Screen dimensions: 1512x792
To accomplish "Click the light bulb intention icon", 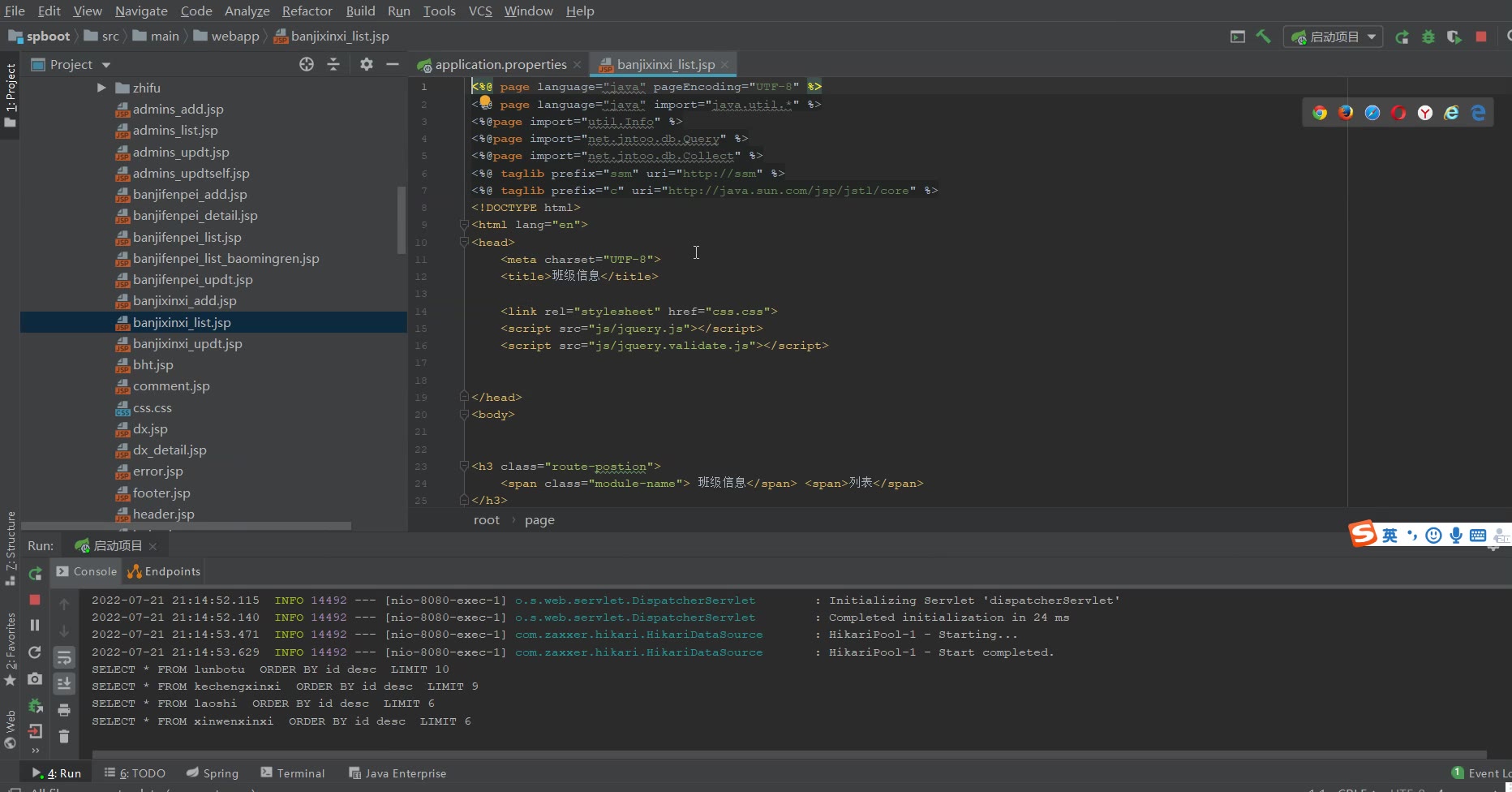I will click(x=485, y=101).
